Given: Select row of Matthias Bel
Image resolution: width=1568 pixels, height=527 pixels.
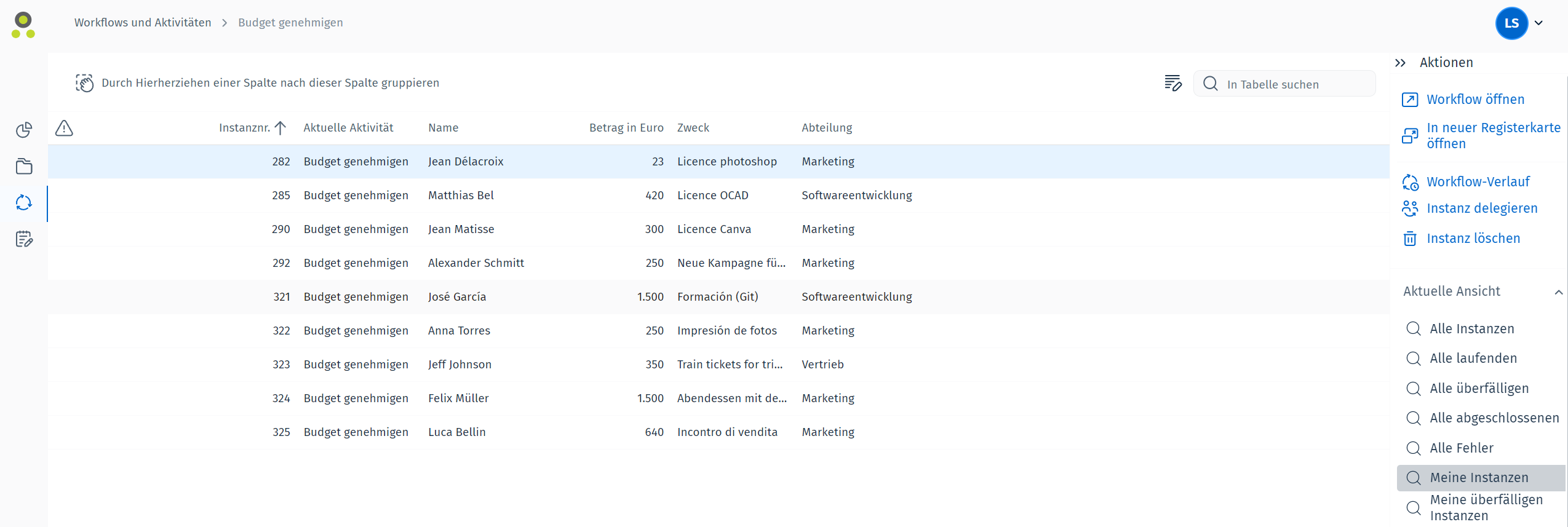Looking at the screenshot, I should click(718, 196).
